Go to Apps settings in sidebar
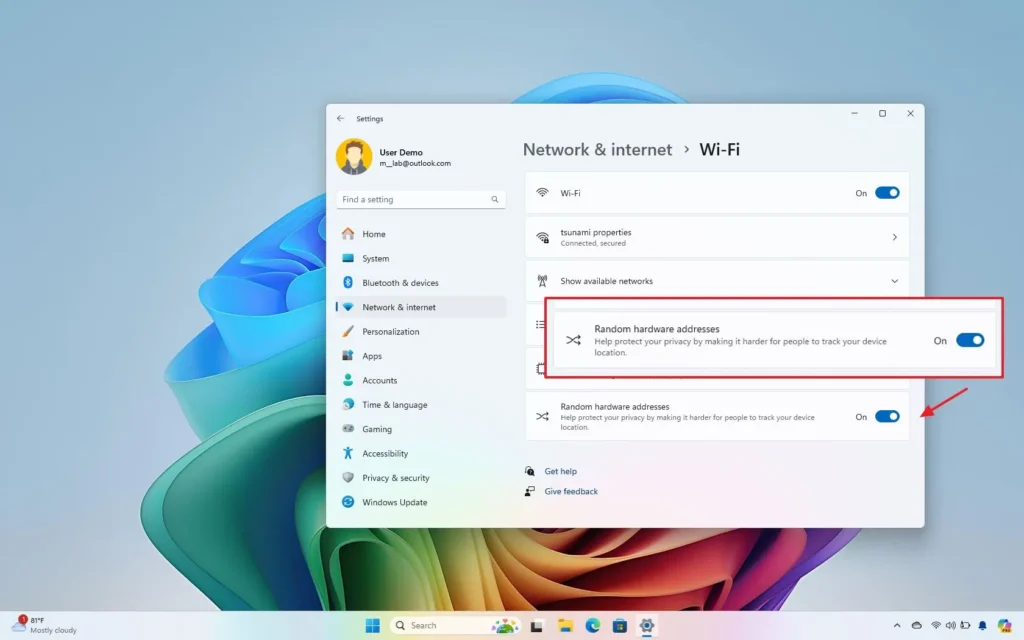 (421, 356)
